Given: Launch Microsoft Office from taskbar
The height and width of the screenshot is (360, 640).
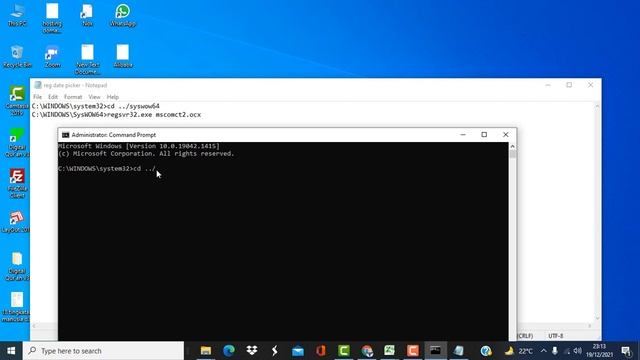Looking at the screenshot, I should coord(321,351).
